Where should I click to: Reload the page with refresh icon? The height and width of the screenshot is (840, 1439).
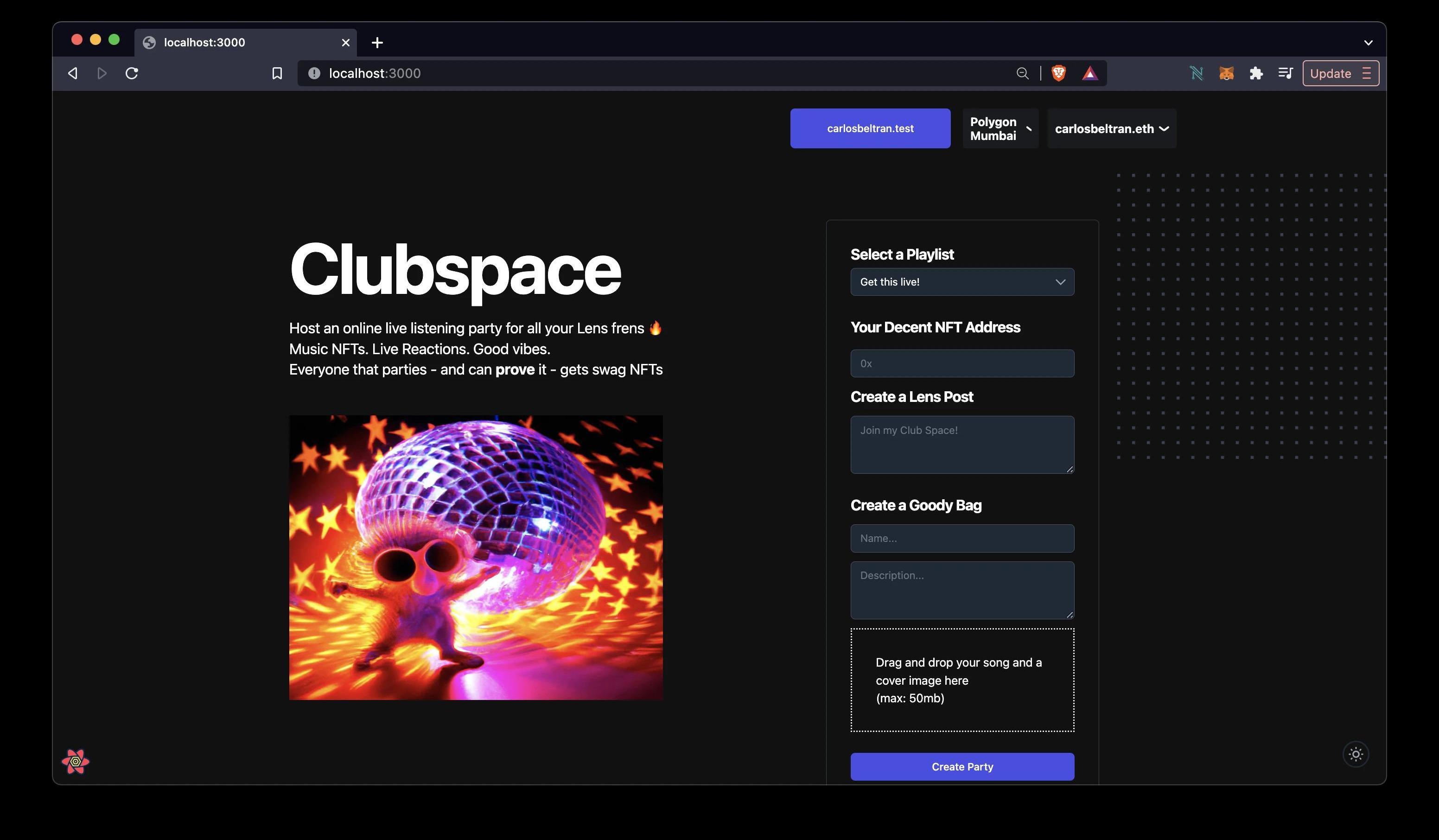pos(132,73)
